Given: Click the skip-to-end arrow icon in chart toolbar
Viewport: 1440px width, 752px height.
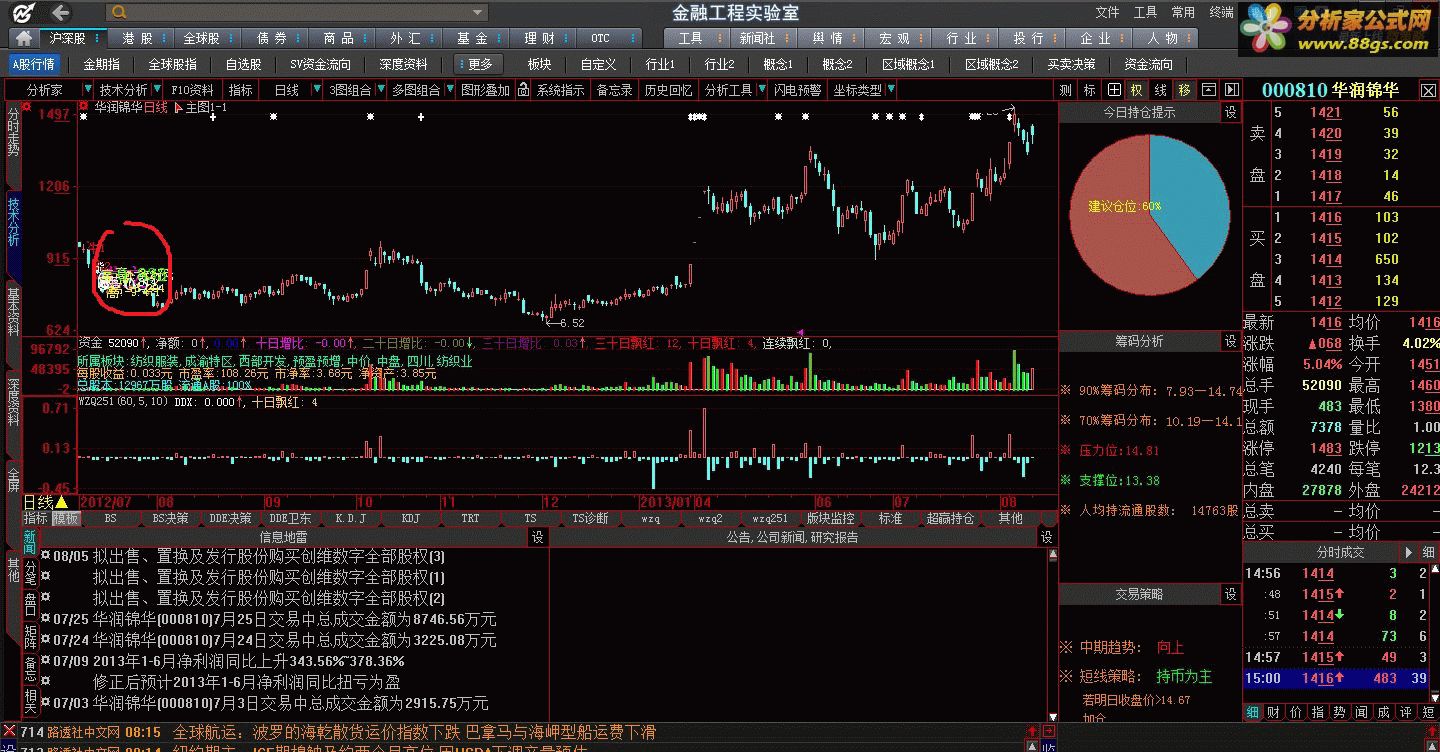Looking at the screenshot, I should tap(1232, 90).
